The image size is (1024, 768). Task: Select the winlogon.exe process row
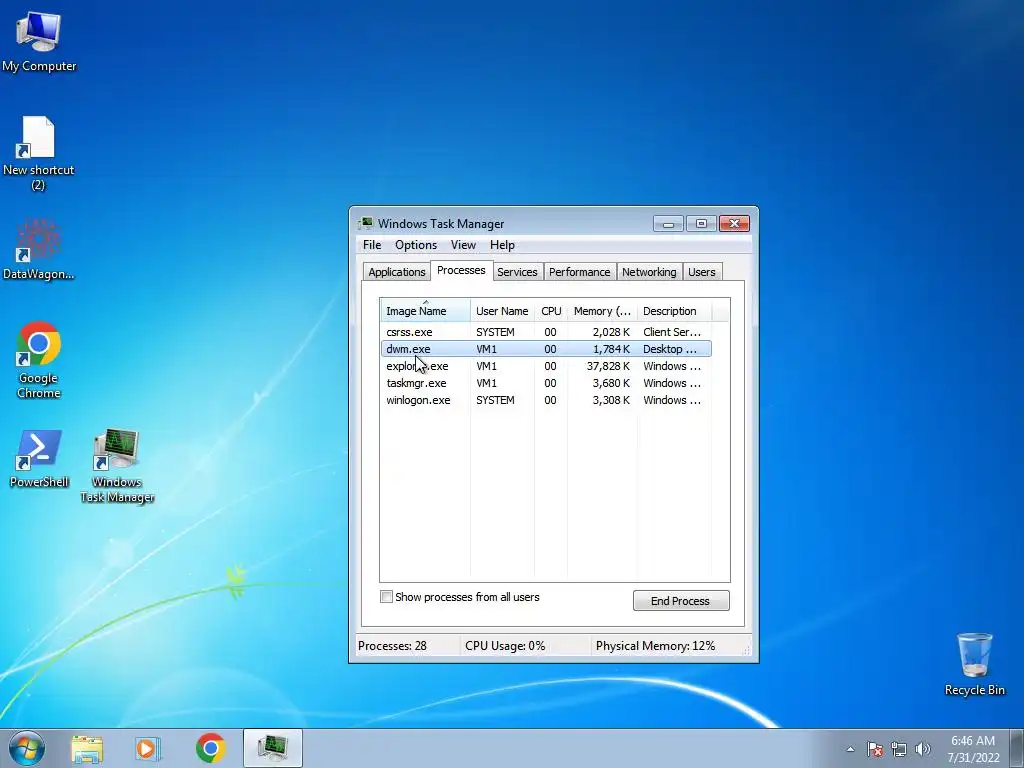(546, 400)
